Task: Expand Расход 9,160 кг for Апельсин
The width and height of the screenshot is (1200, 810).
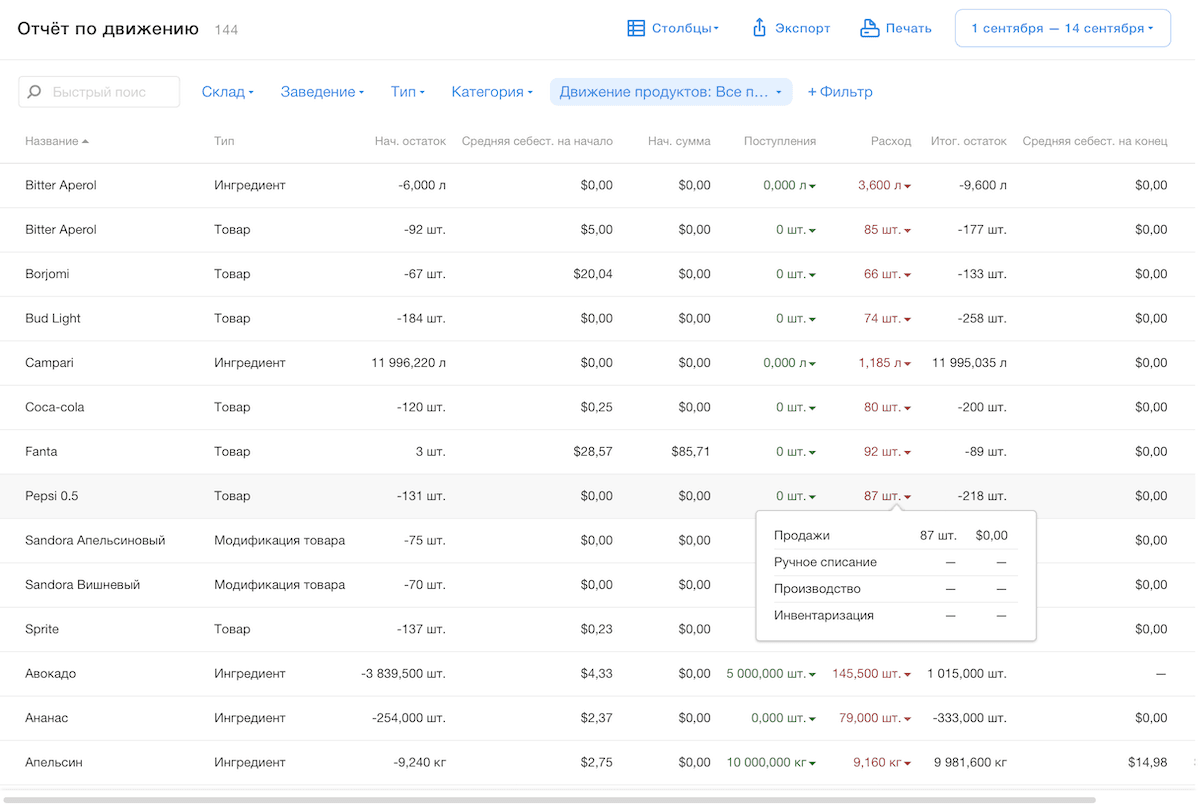Action: (882, 763)
